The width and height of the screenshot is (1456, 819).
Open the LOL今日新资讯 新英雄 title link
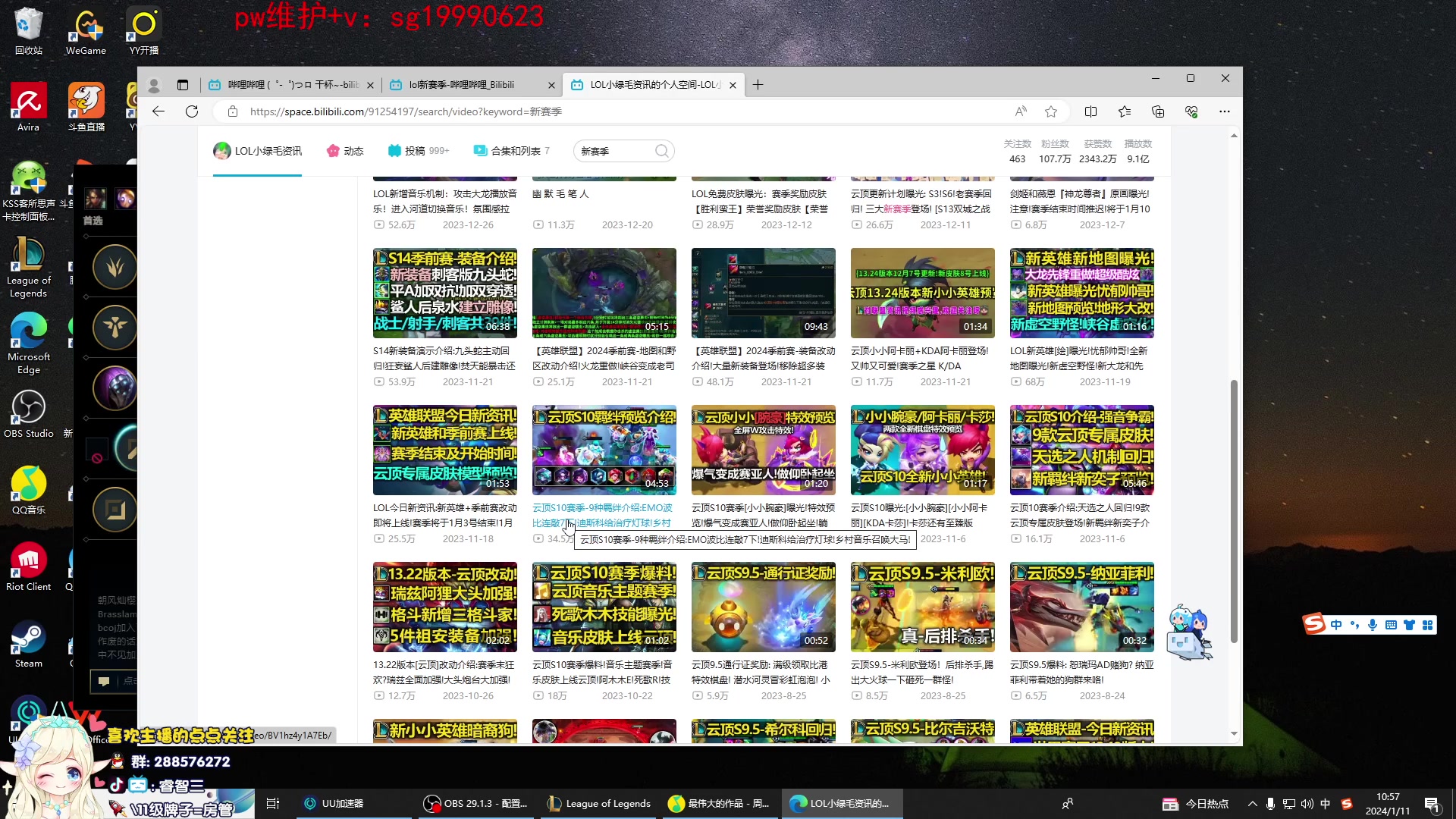(445, 515)
